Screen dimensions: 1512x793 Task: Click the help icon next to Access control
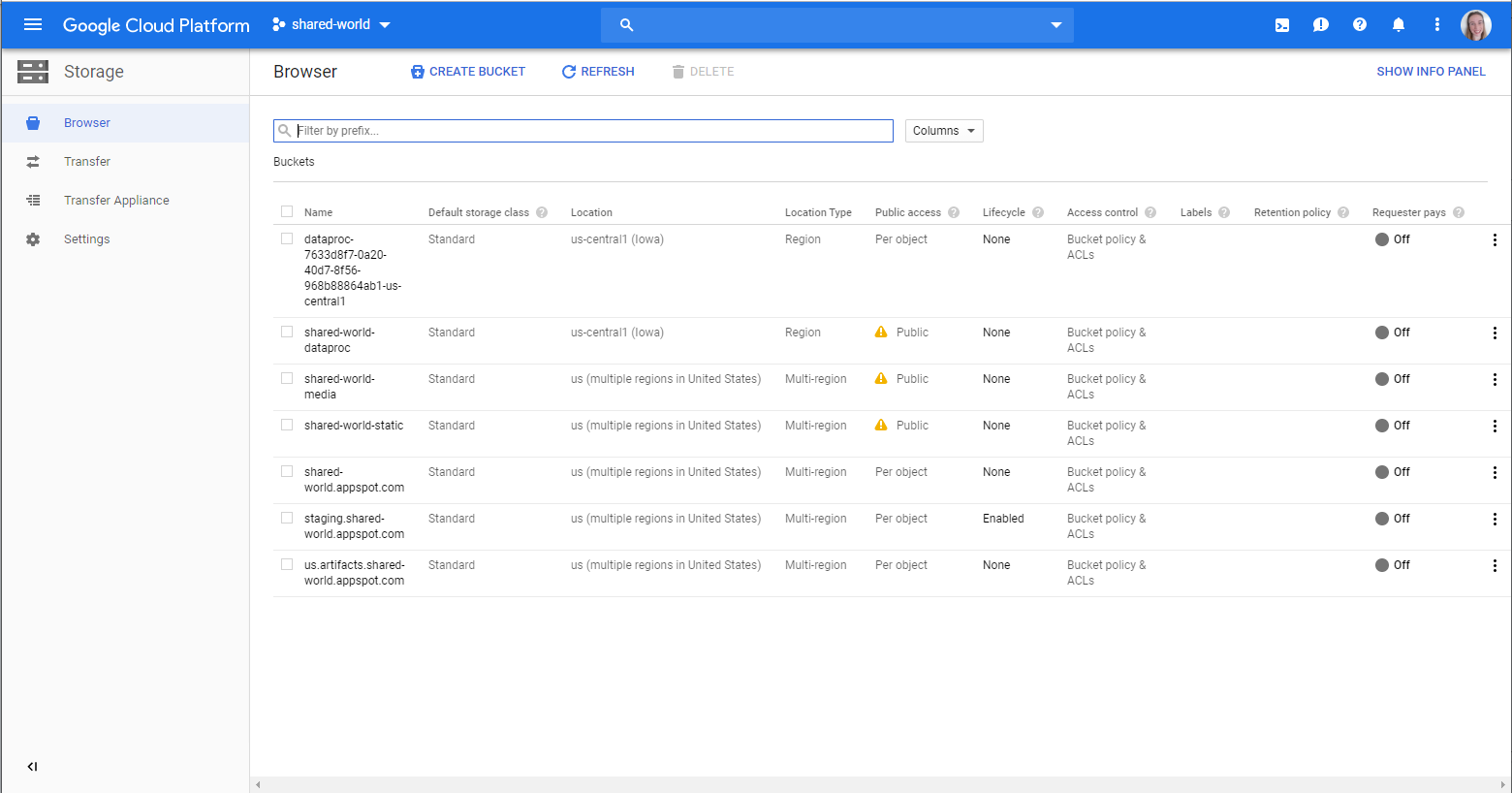[1150, 212]
